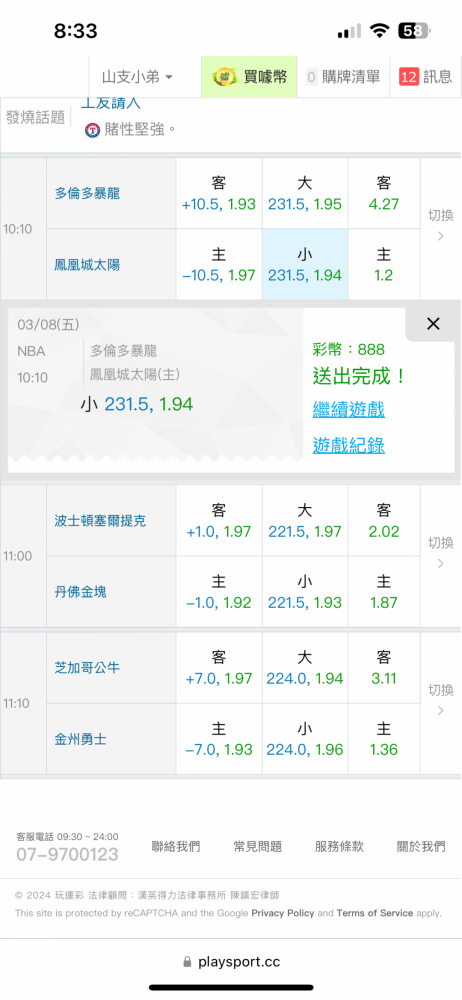
Task: Pick 客 4.27 moneyline for Raptors
Action: (384, 194)
